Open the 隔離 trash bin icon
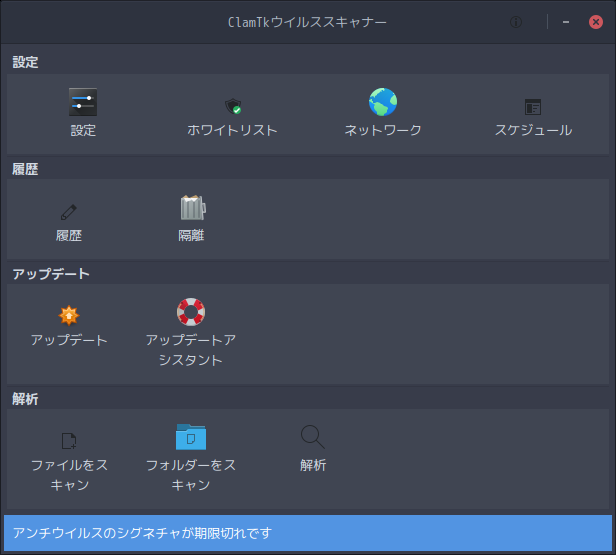 pos(193,207)
